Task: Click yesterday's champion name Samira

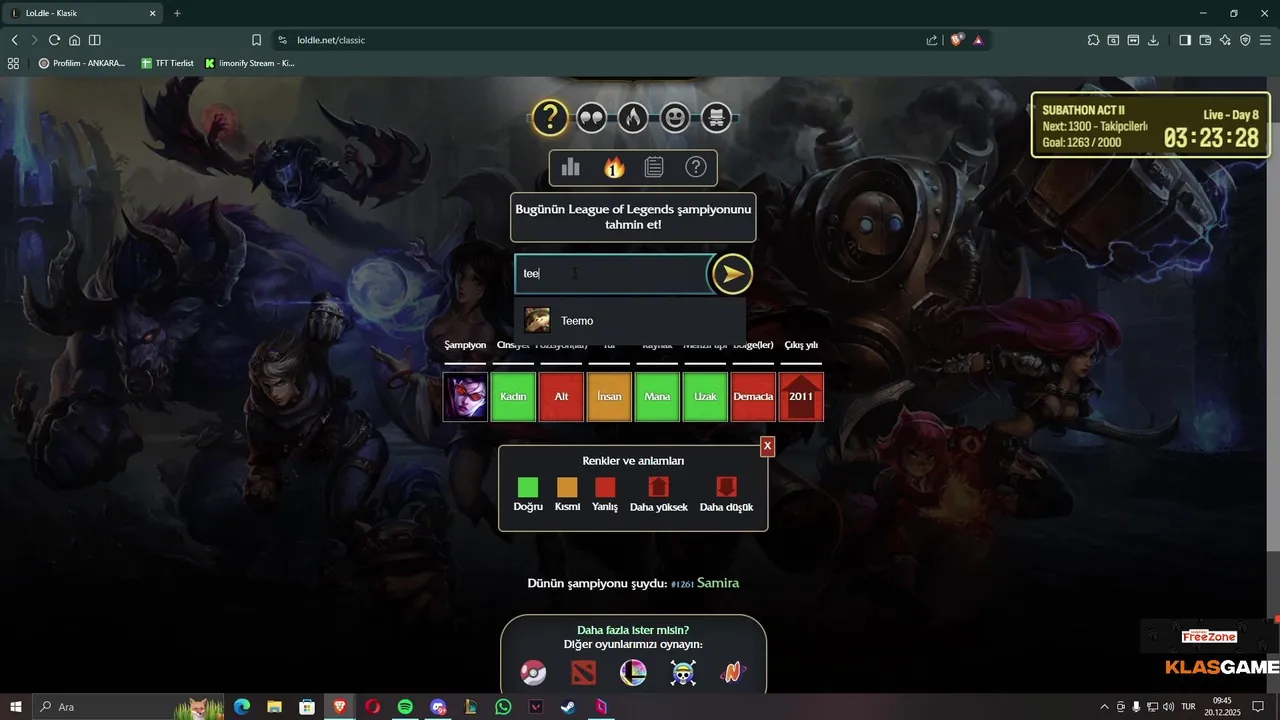Action: point(718,582)
